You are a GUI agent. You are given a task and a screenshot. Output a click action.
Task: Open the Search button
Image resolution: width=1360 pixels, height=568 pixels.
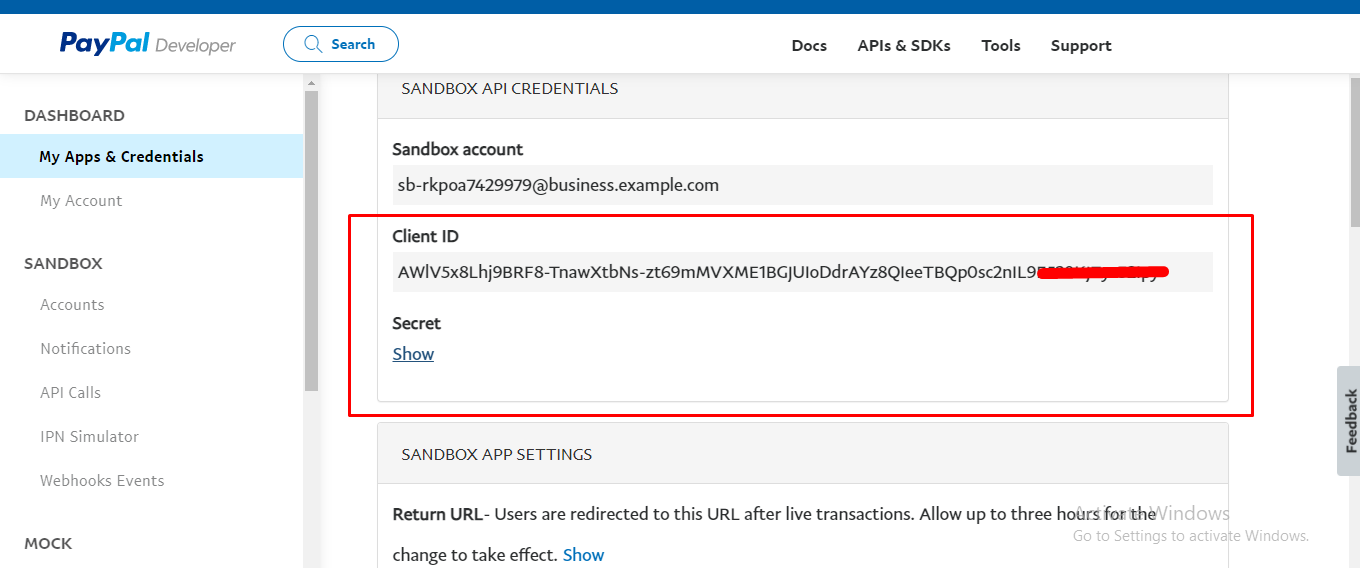(341, 44)
